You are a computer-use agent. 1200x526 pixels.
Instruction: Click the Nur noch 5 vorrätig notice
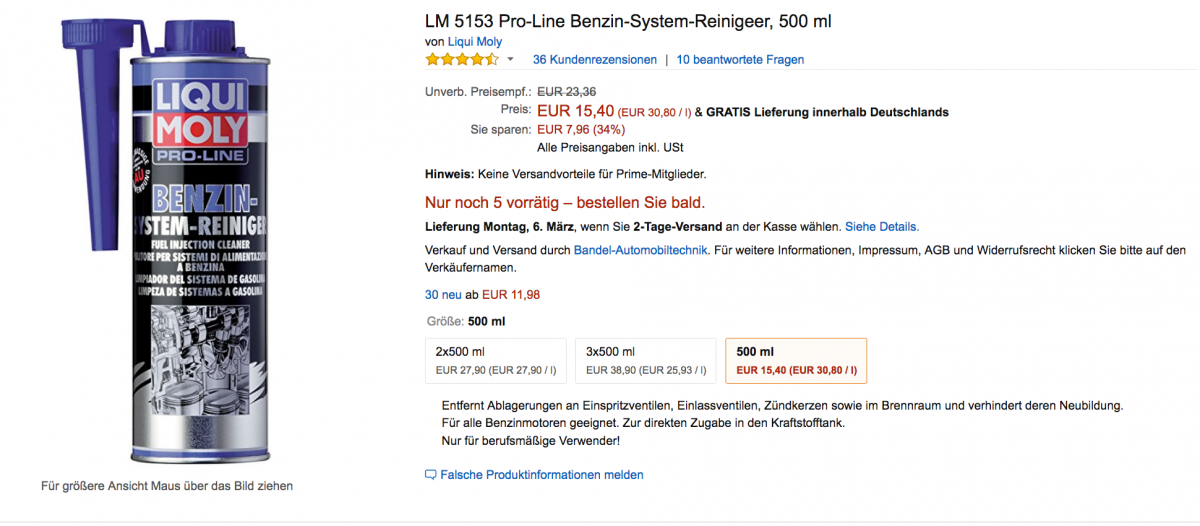(x=565, y=202)
